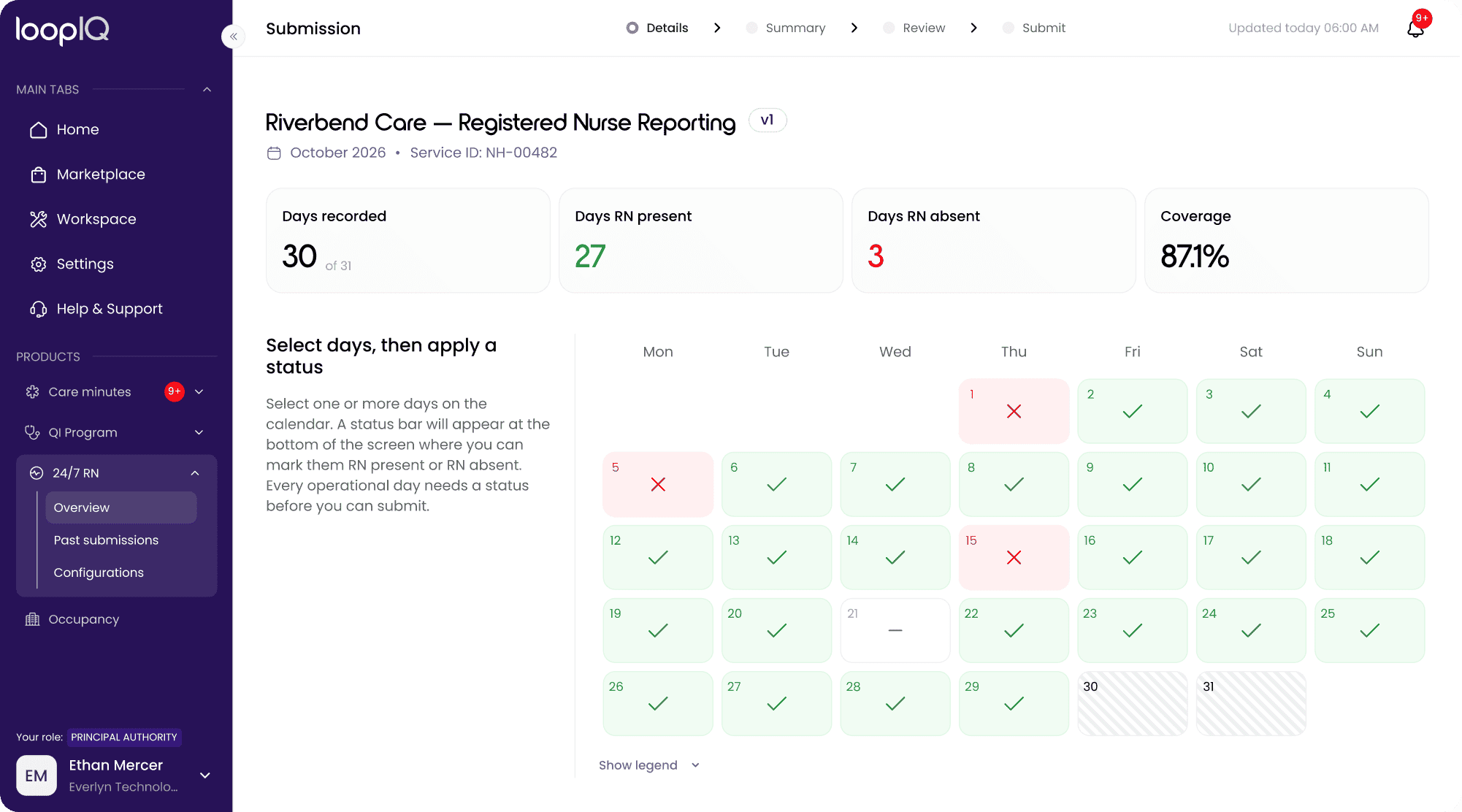Click the QI Program stethoscope icon
The image size is (1462, 812).
32,432
